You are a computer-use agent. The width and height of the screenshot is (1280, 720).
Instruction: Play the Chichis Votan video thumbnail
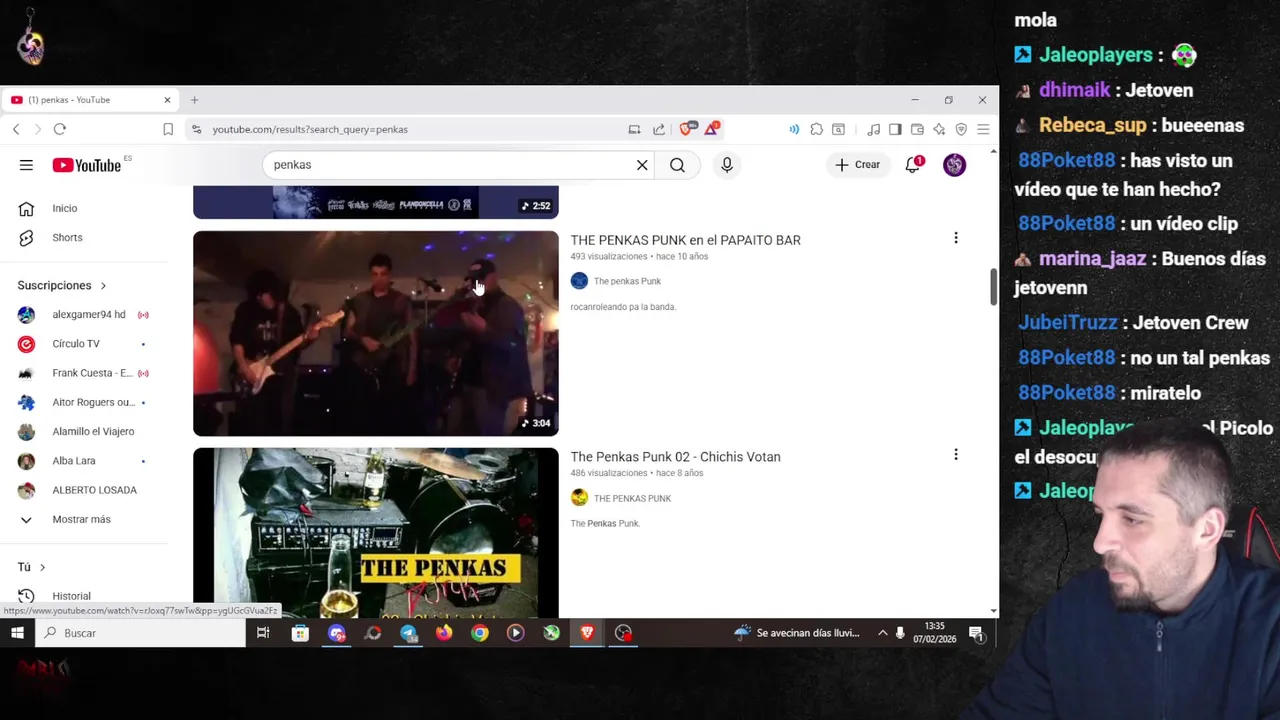click(x=376, y=533)
